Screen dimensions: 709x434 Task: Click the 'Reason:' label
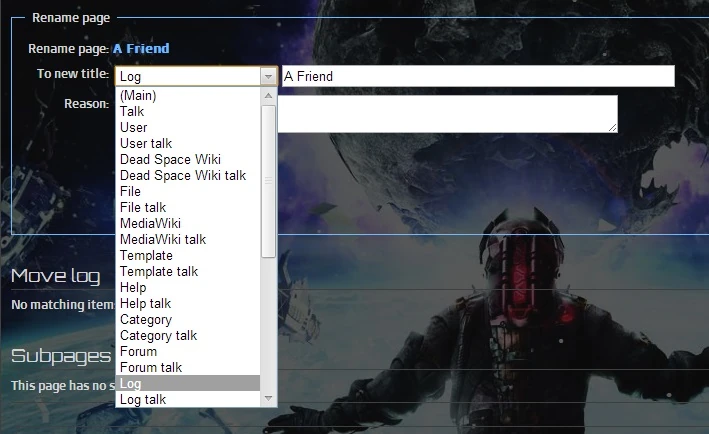(86, 104)
